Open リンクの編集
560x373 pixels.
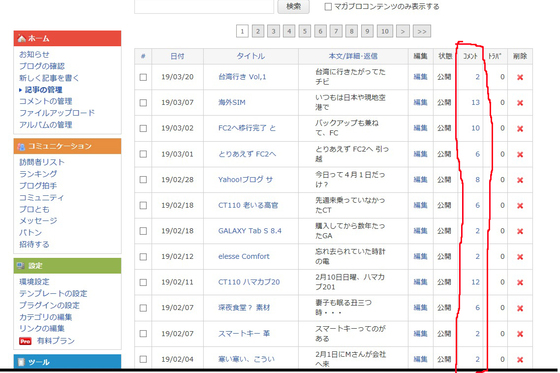coord(42,329)
